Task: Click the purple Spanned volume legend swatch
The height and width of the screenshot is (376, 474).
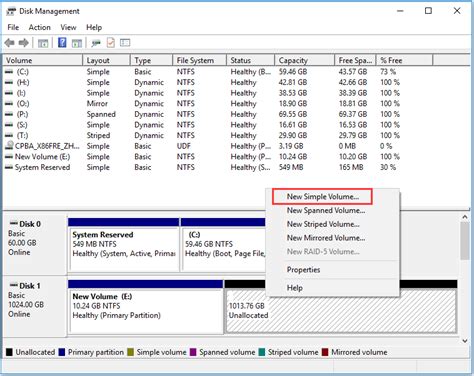Action: click(x=193, y=352)
